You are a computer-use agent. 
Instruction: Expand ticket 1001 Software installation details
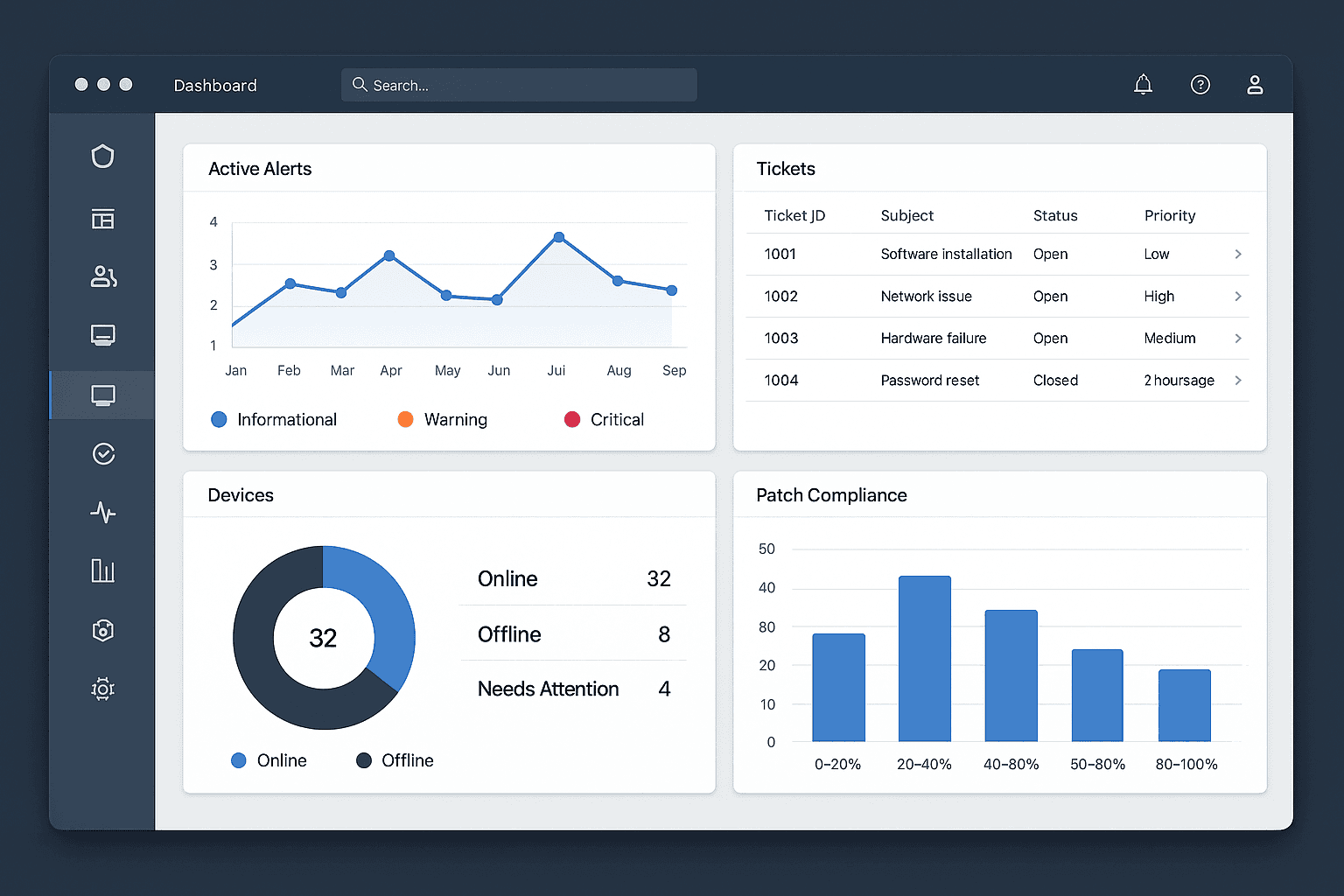click(x=1238, y=254)
